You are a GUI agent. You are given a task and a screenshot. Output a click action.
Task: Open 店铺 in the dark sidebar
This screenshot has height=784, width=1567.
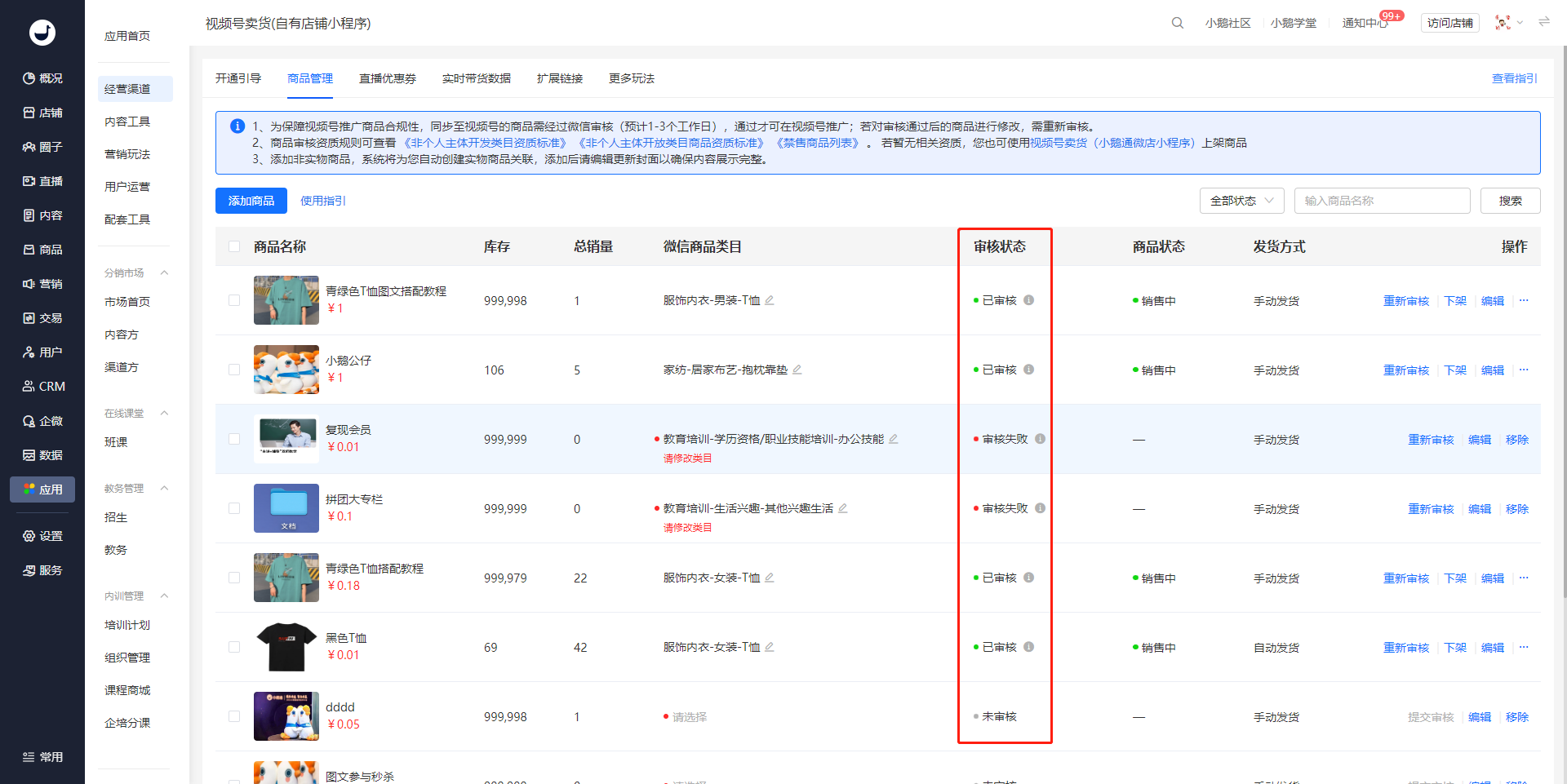[42, 113]
